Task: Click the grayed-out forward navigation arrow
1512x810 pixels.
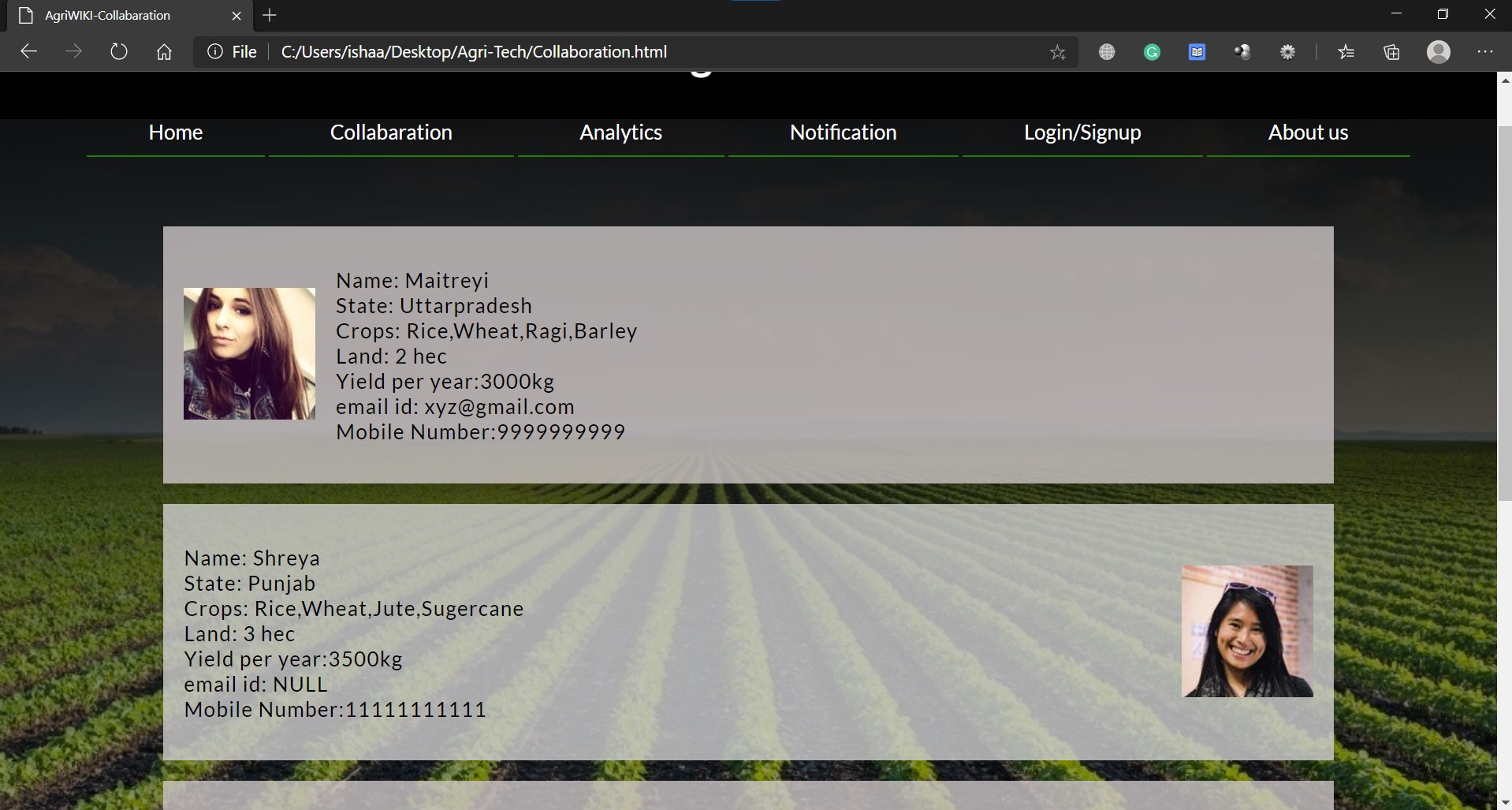Action: (x=73, y=52)
